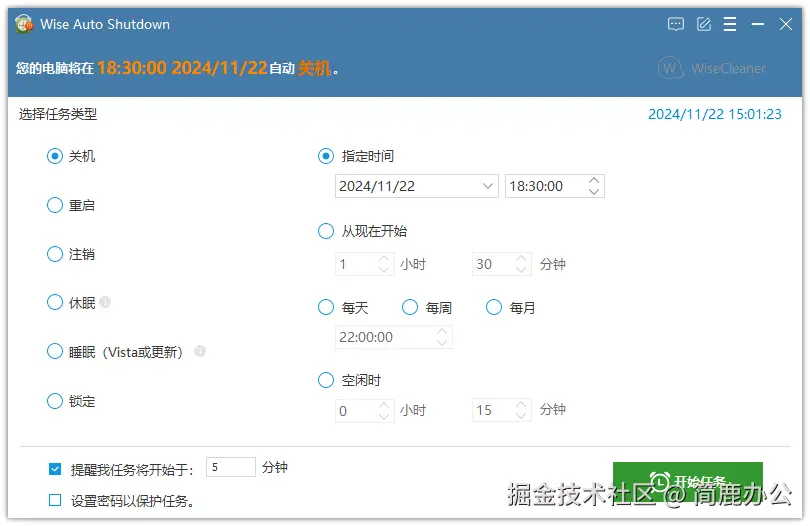This screenshot has height=526, width=810.
Task: Click the 开始任务 button
Action: point(688,482)
